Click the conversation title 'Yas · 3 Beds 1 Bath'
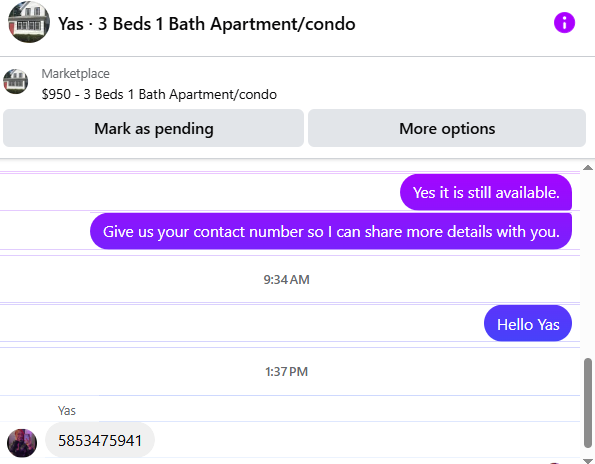 point(206,24)
